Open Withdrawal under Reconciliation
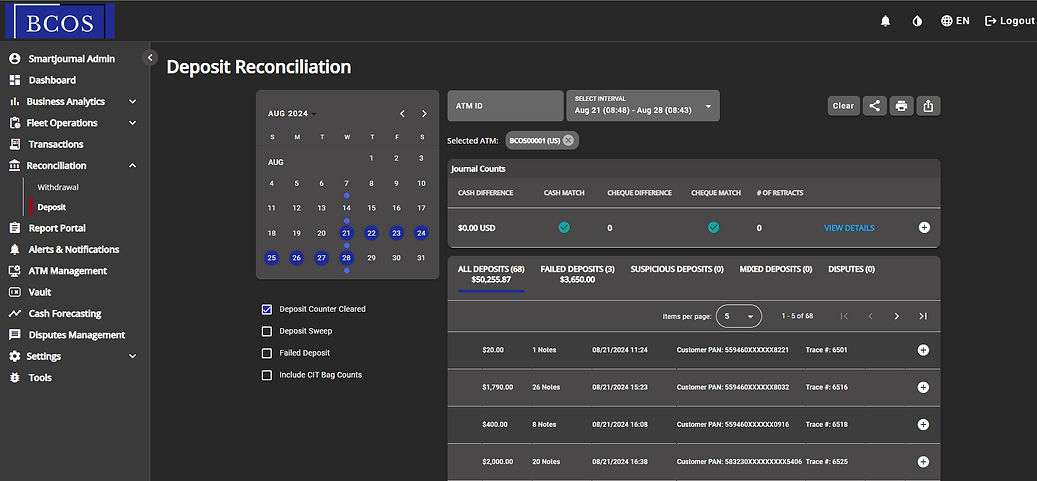1037x481 pixels. [x=58, y=187]
